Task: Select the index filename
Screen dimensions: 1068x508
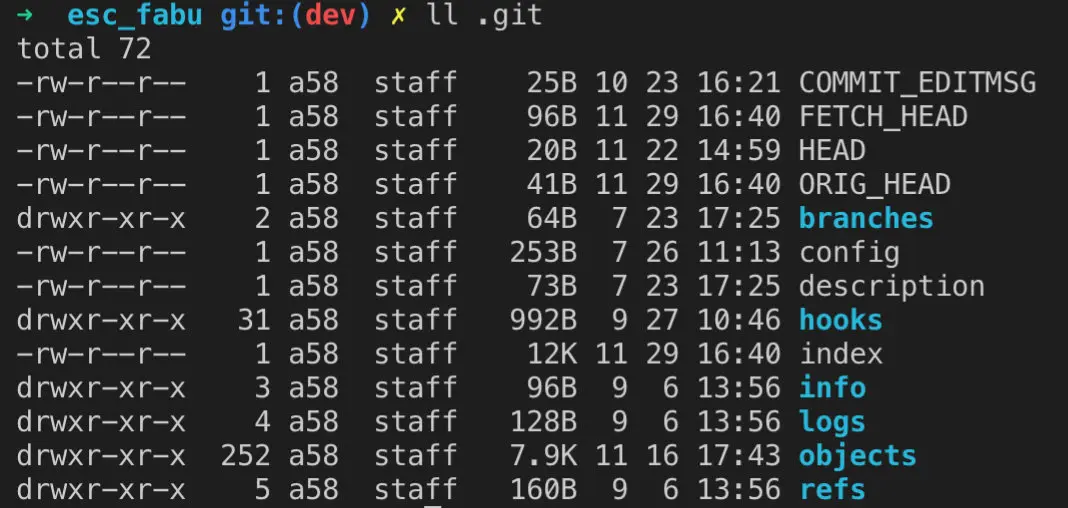Action: [x=841, y=354]
